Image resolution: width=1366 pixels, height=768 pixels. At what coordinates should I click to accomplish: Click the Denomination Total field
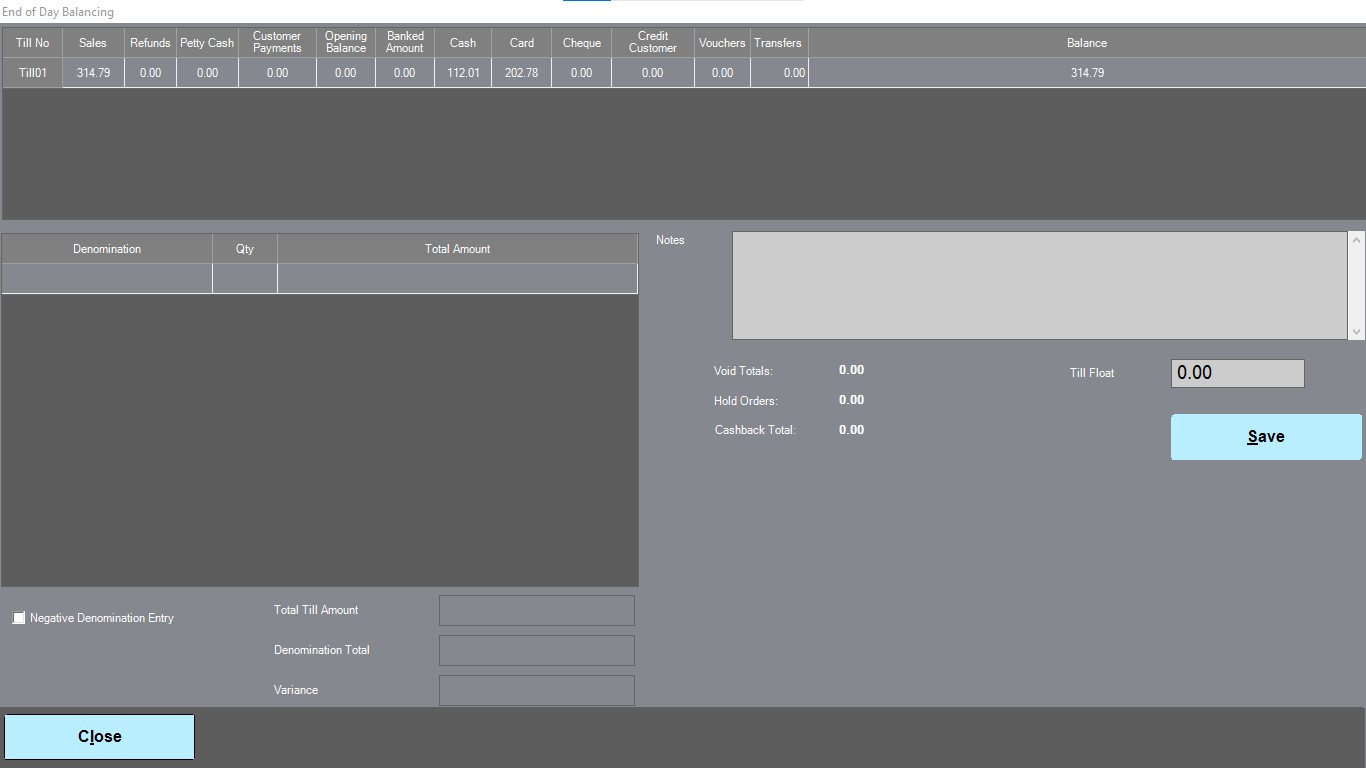(x=536, y=650)
